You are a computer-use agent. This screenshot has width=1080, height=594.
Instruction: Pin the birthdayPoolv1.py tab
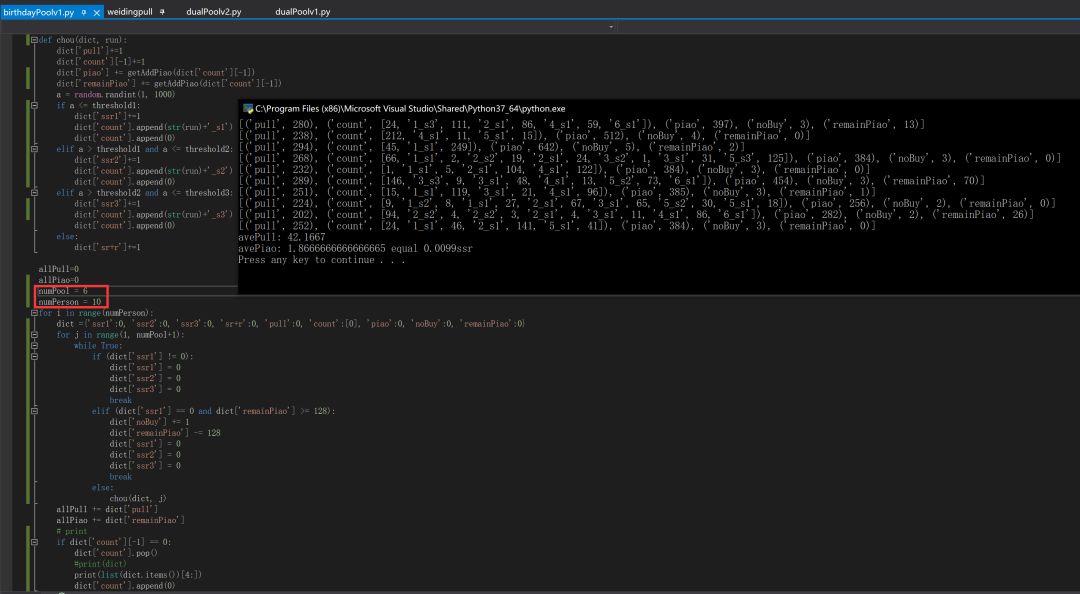[83, 12]
